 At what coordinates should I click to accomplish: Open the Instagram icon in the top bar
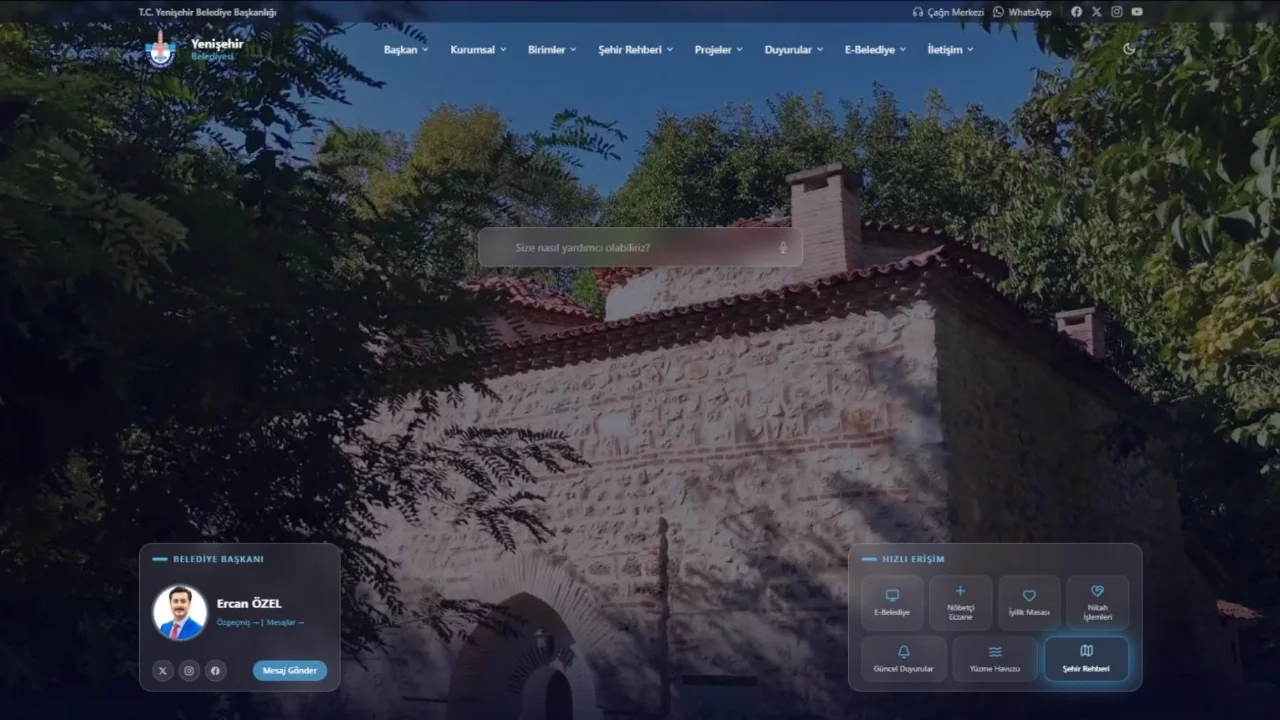tap(1117, 12)
